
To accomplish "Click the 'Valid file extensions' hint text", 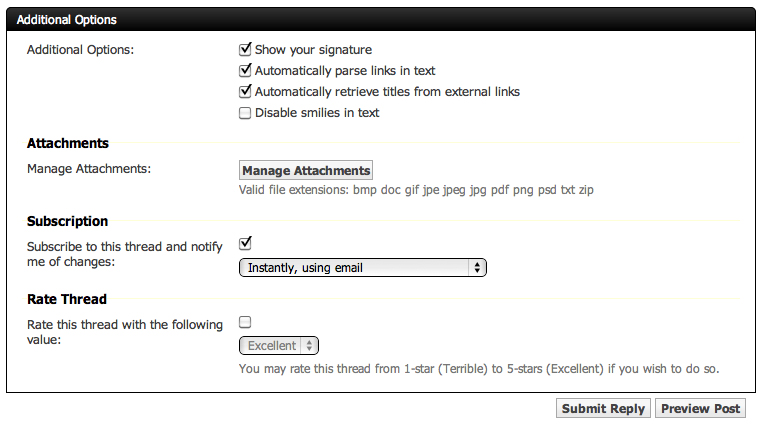I will 416,190.
